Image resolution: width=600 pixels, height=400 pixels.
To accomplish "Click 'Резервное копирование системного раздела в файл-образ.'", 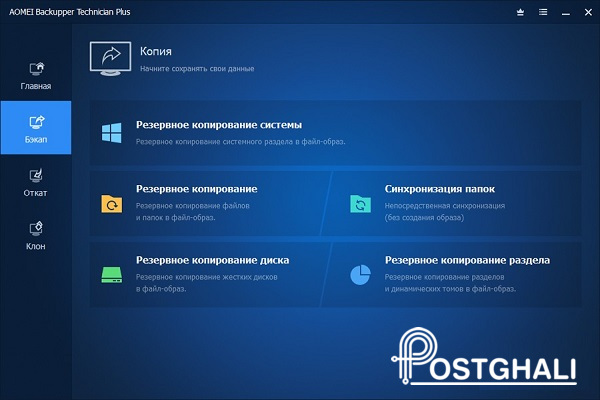I will pos(241,142).
